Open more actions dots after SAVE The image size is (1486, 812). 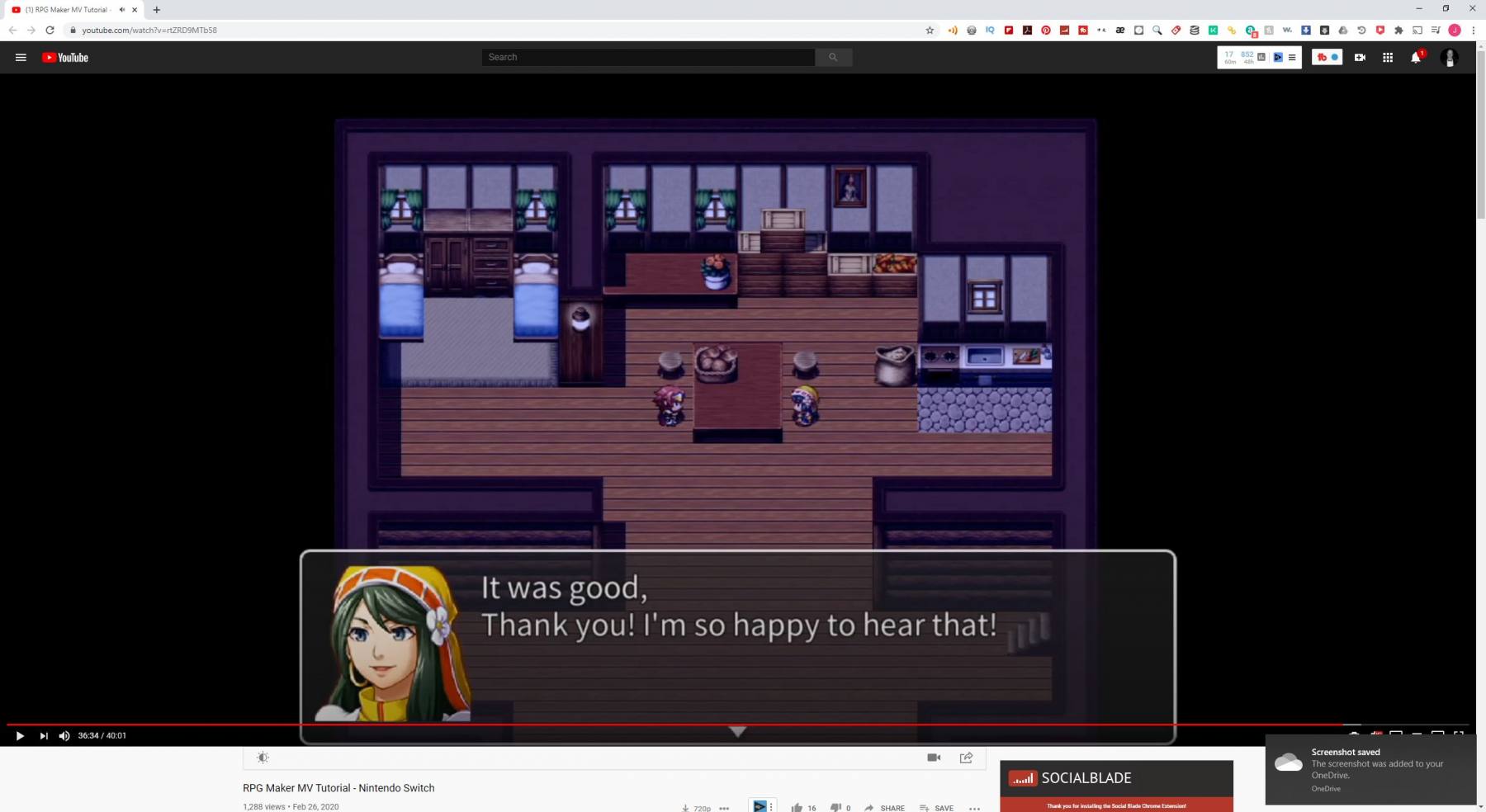pyautogui.click(x=974, y=808)
